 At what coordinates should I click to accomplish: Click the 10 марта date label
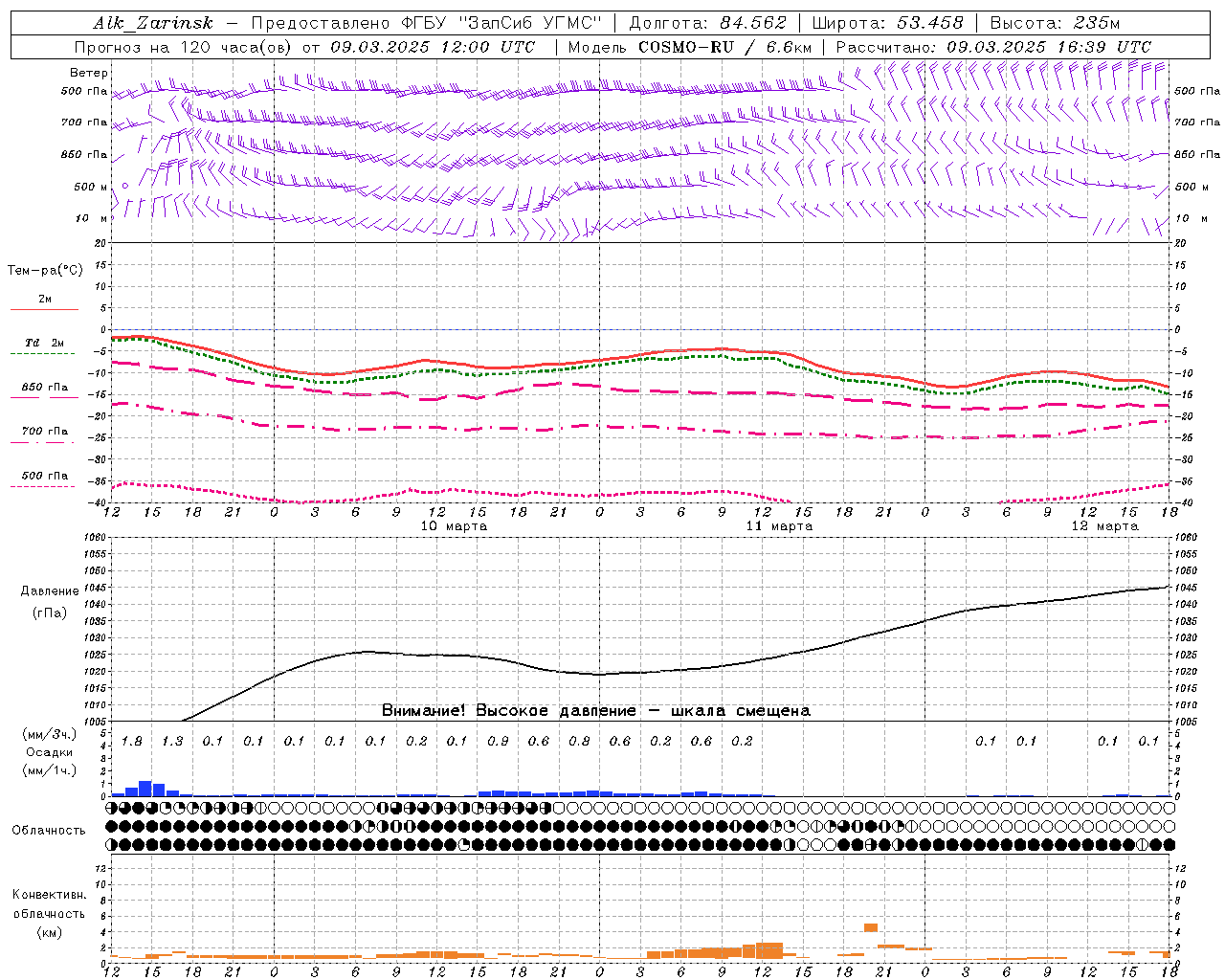(454, 526)
